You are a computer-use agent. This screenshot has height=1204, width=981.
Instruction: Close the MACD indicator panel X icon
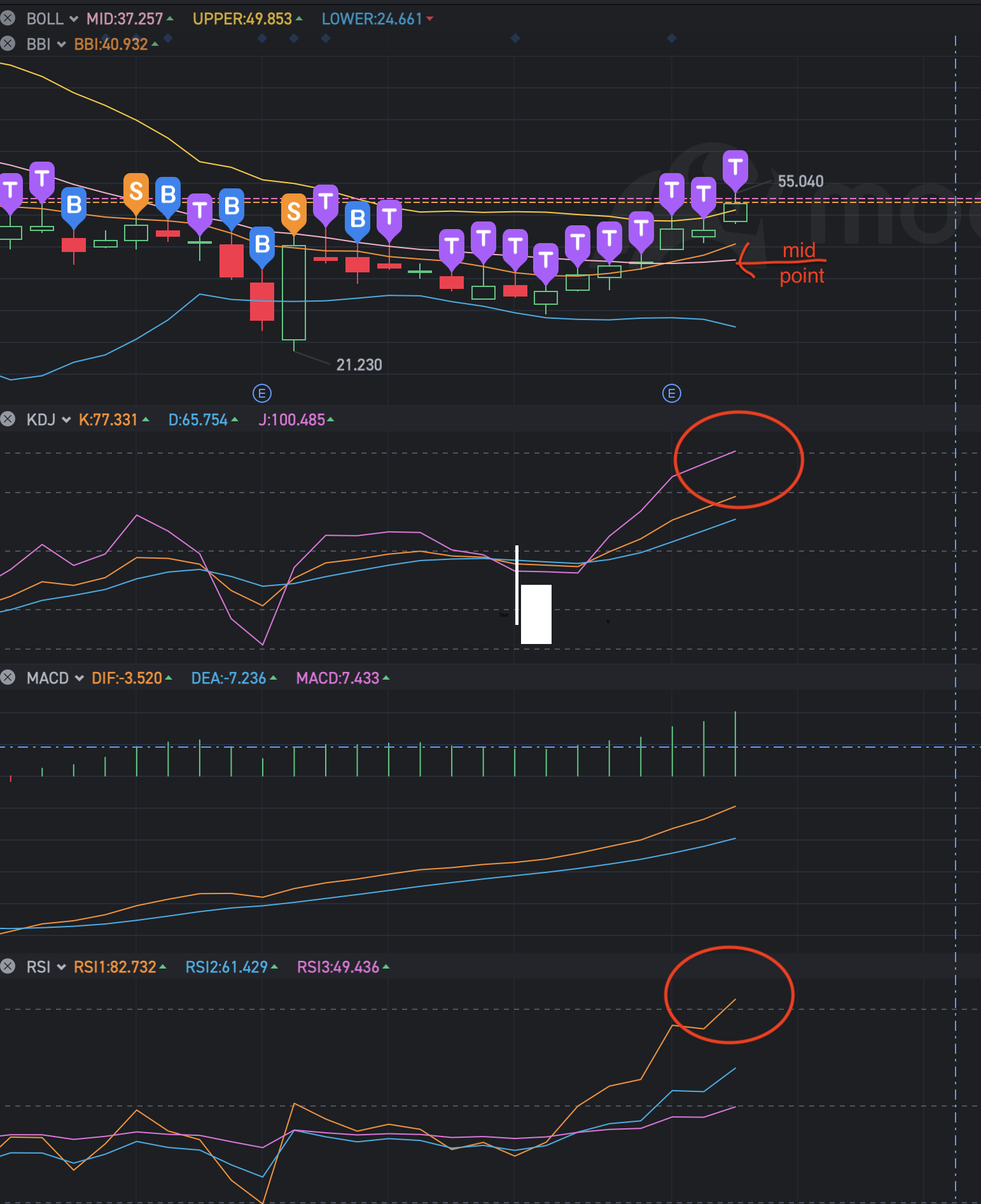(8, 678)
